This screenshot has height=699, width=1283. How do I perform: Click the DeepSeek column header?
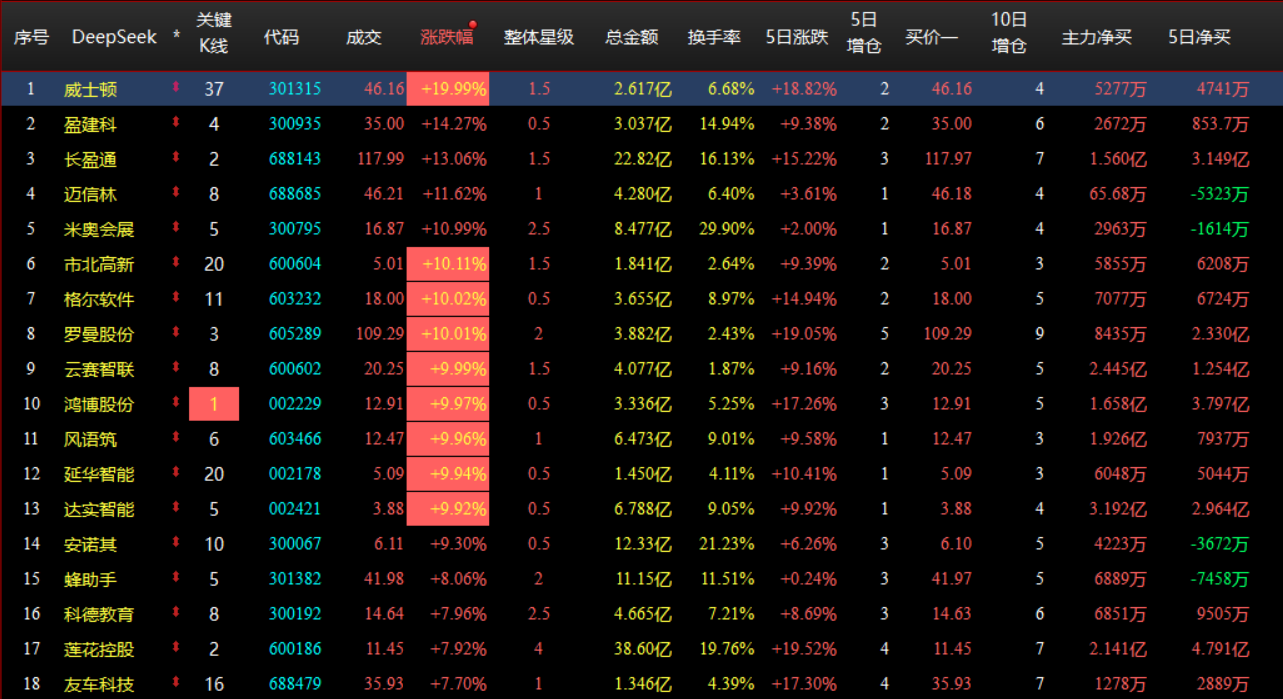tap(114, 37)
